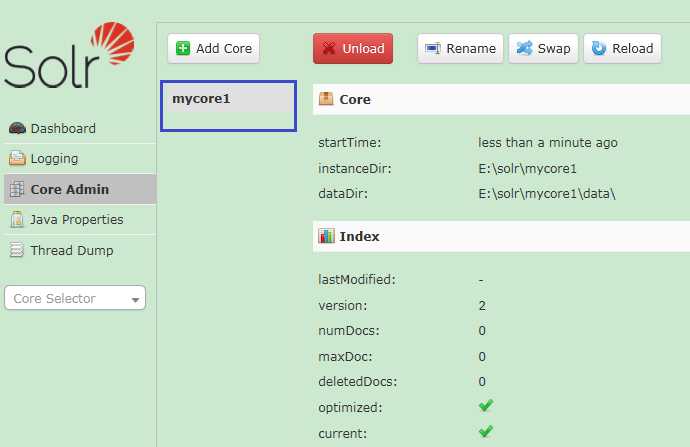The height and width of the screenshot is (447, 690).
Task: Click the Solr logo
Action: [70, 55]
